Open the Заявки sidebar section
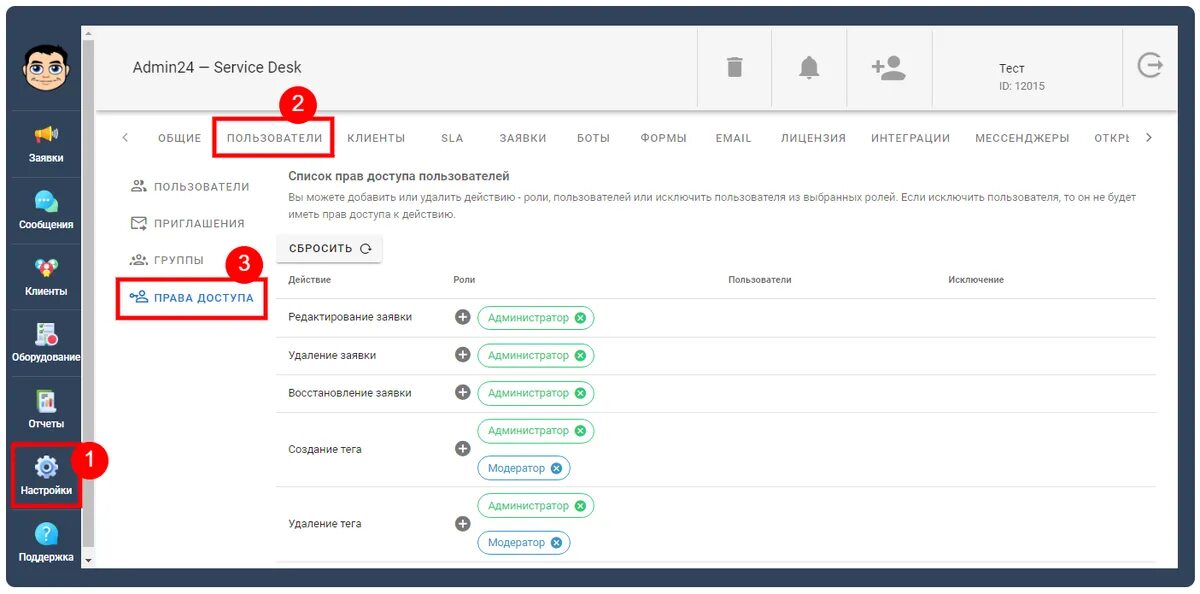The width and height of the screenshot is (1200, 594). click(x=46, y=144)
